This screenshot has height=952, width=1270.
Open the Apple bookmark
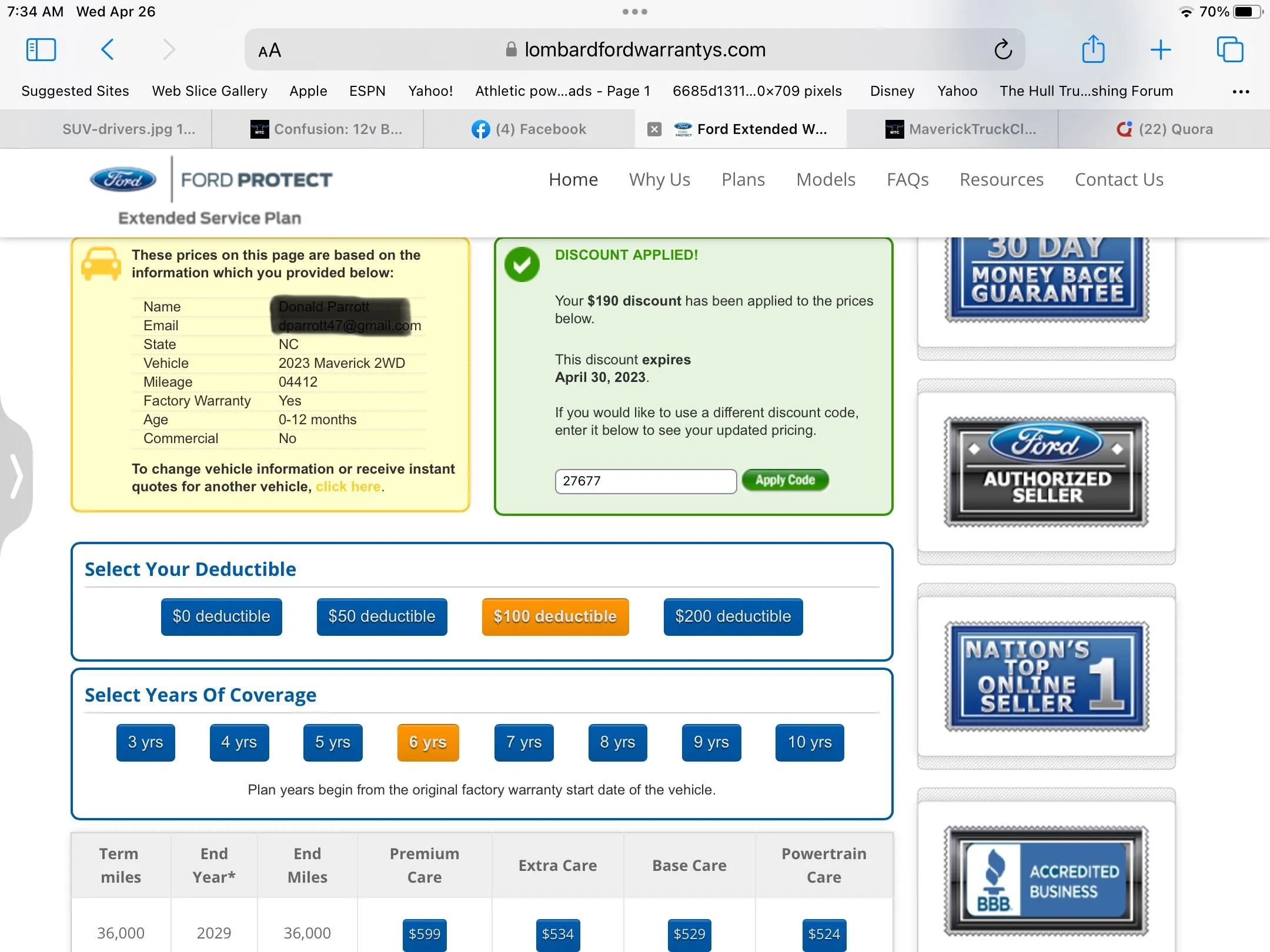point(308,91)
